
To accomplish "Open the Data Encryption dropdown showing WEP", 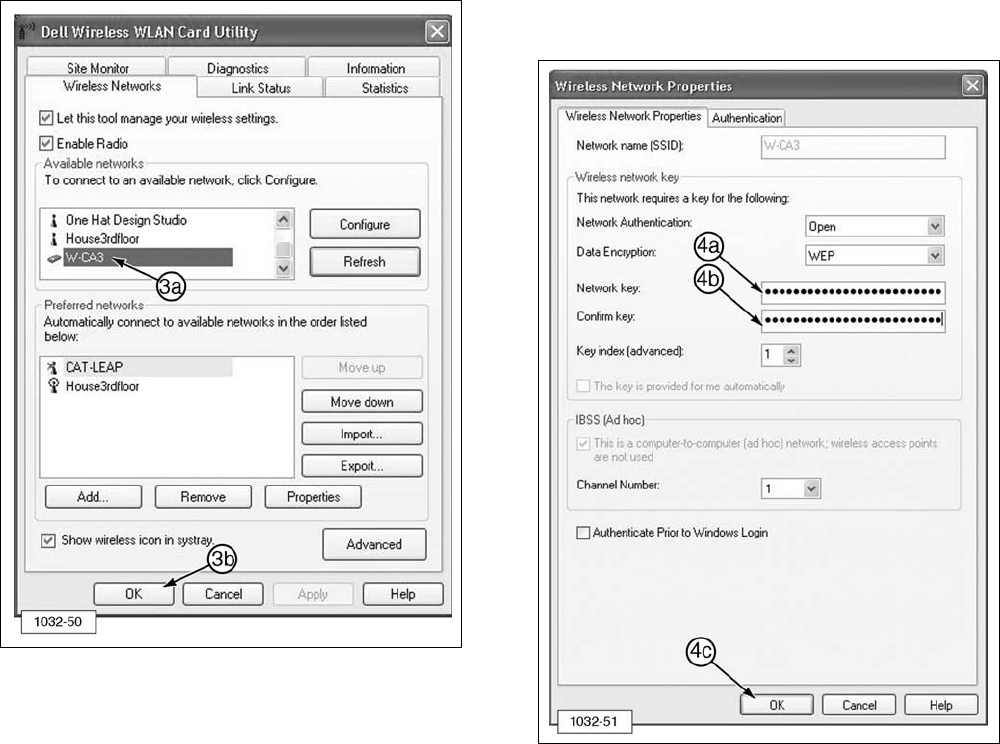I will (x=935, y=256).
